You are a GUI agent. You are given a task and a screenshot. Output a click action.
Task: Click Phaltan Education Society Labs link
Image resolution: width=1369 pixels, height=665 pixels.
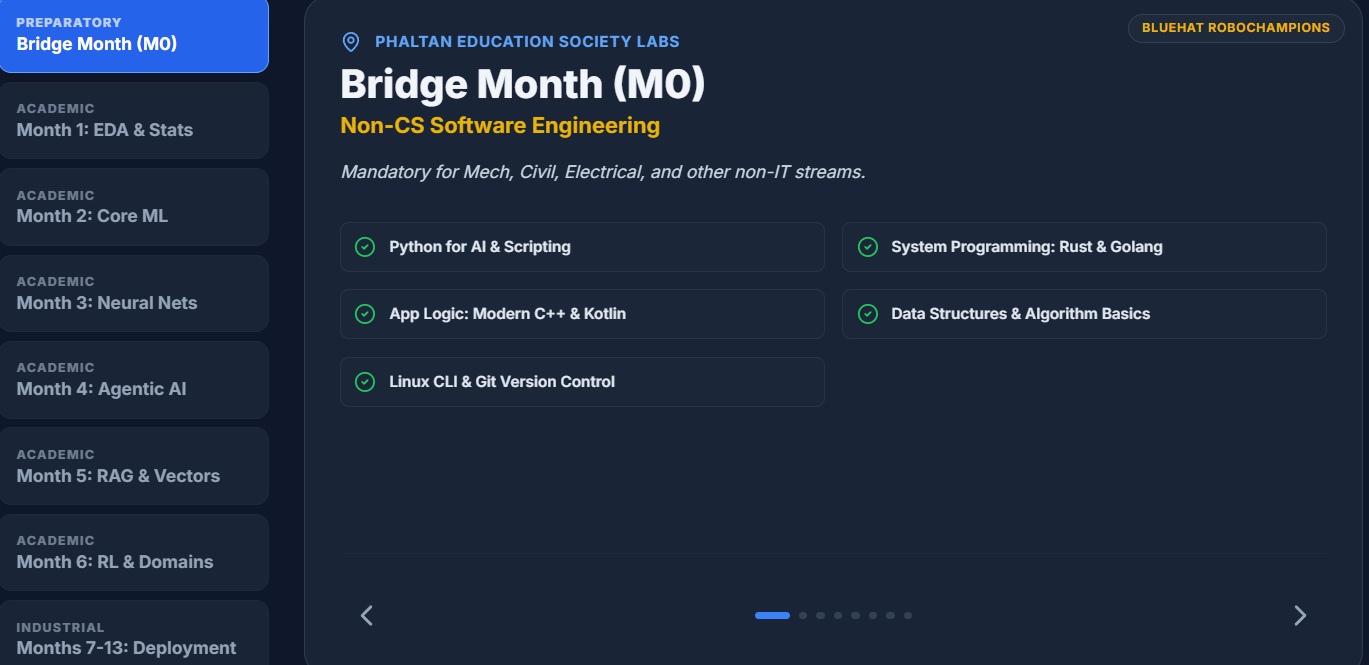(527, 42)
